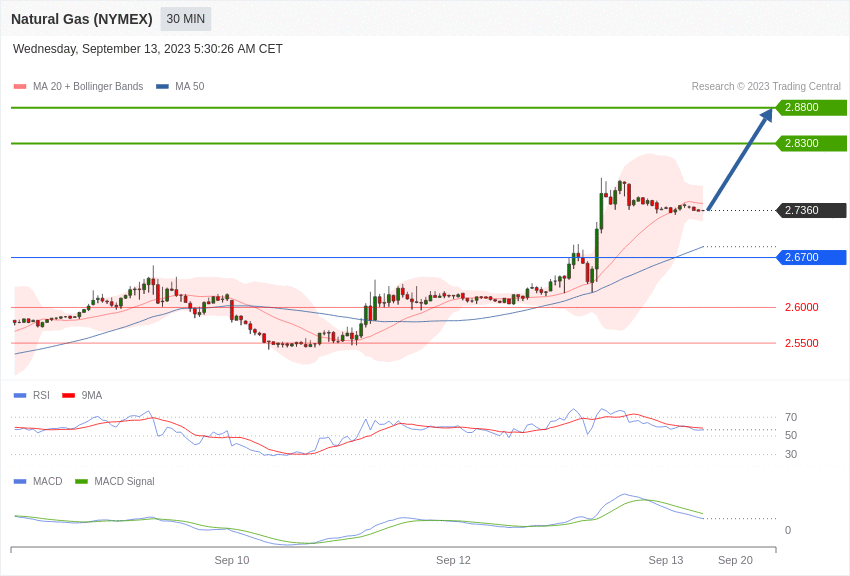Select the Sep 12 date on the time axis

pyautogui.click(x=453, y=560)
